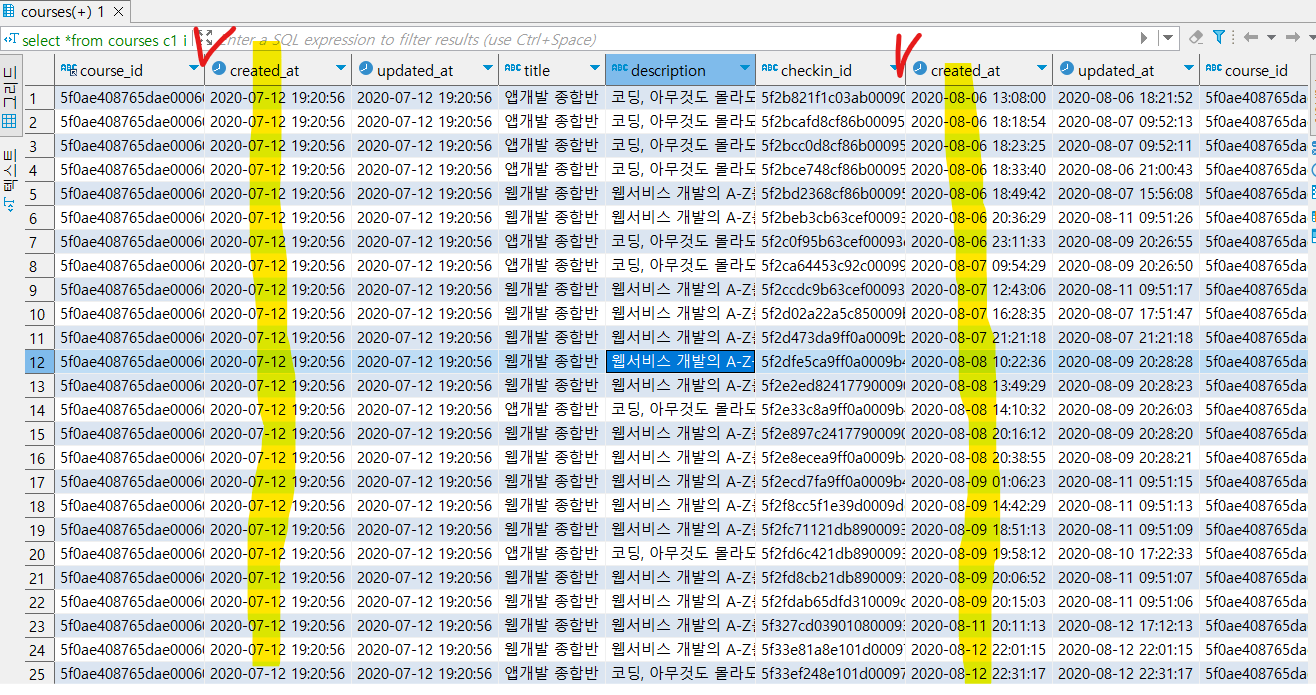
Task: Click the title cell 웹개발 종합반 in row 5
Action: [552, 193]
